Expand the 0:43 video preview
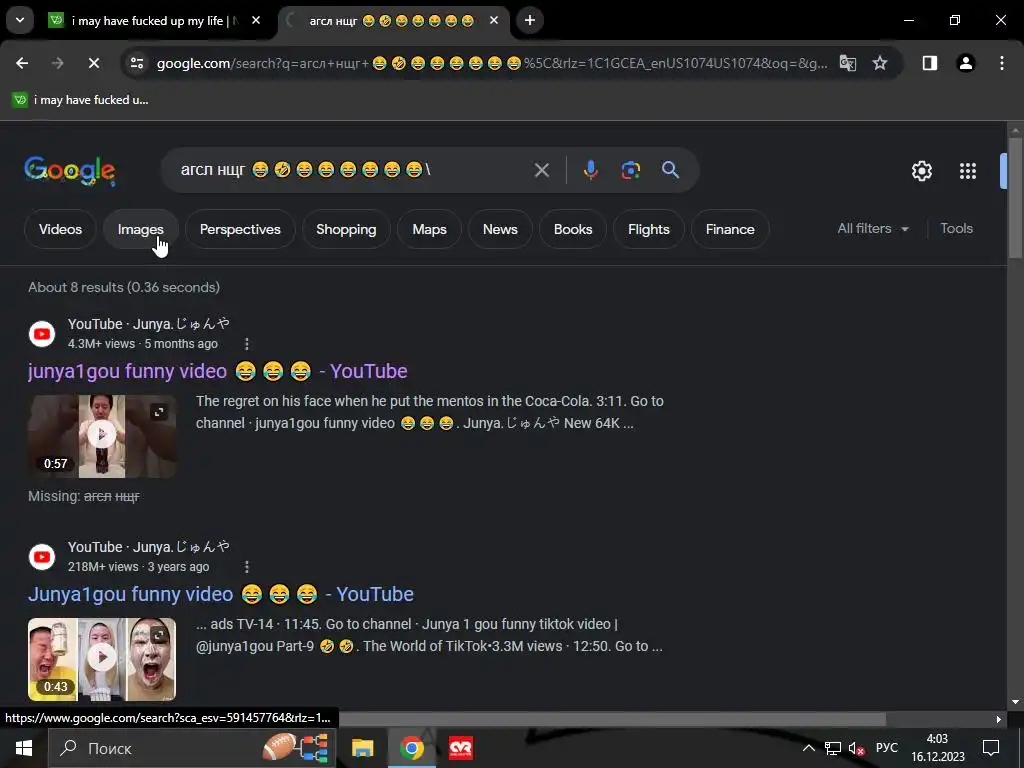The image size is (1024, 768). point(159,635)
